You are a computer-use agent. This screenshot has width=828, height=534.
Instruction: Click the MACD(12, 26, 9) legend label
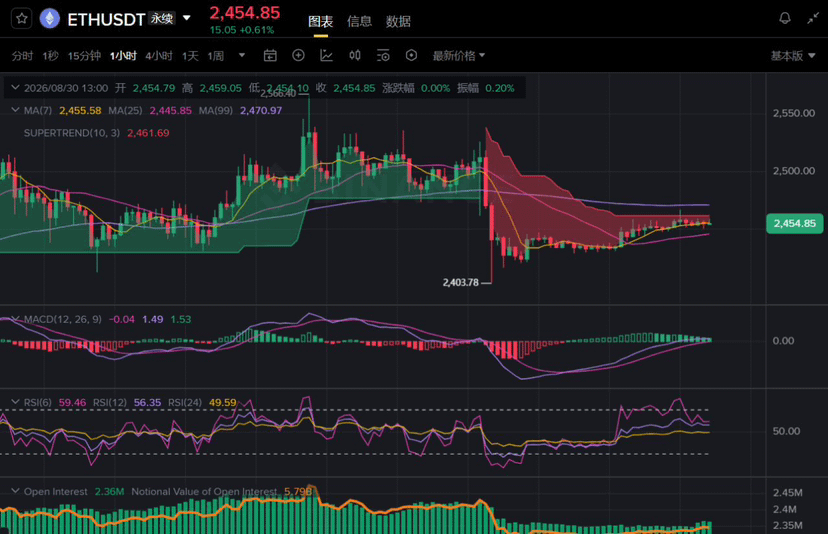(x=63, y=320)
